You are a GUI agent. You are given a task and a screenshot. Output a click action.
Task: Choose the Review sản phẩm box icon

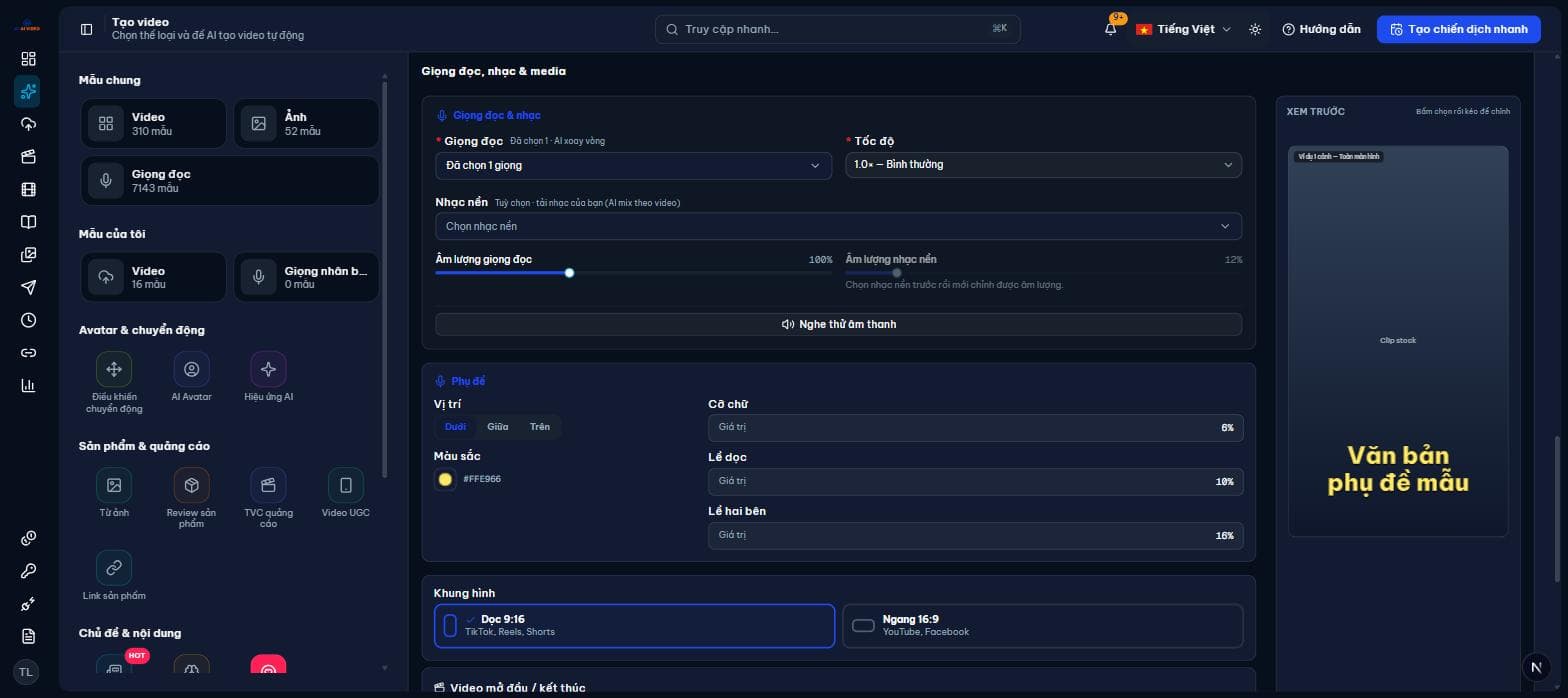tap(191, 485)
